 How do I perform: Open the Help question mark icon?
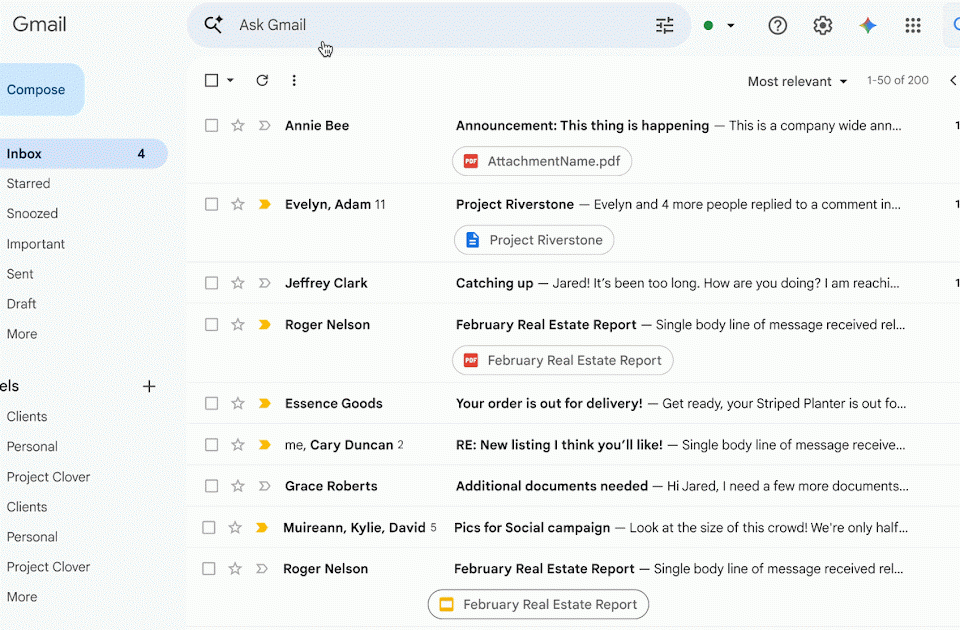pos(778,26)
